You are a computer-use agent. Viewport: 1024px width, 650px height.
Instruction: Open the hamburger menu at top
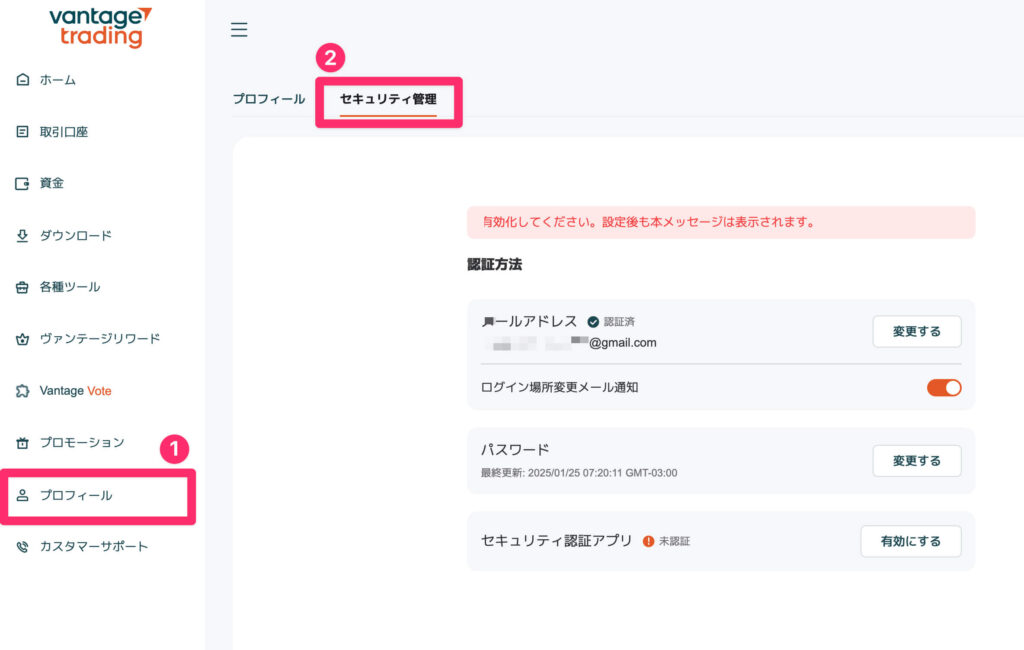pyautogui.click(x=239, y=30)
